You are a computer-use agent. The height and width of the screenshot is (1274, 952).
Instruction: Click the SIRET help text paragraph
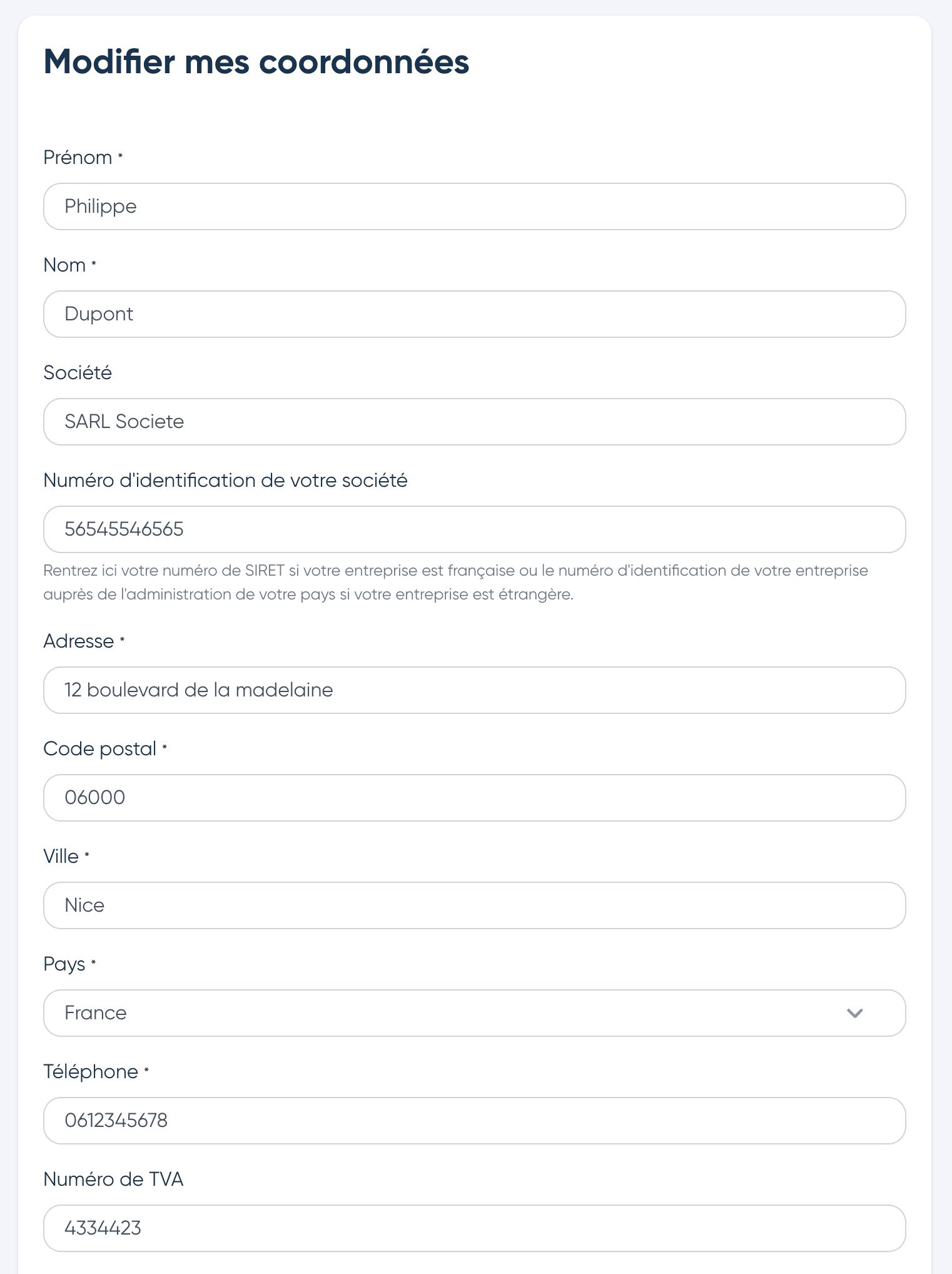tap(455, 582)
